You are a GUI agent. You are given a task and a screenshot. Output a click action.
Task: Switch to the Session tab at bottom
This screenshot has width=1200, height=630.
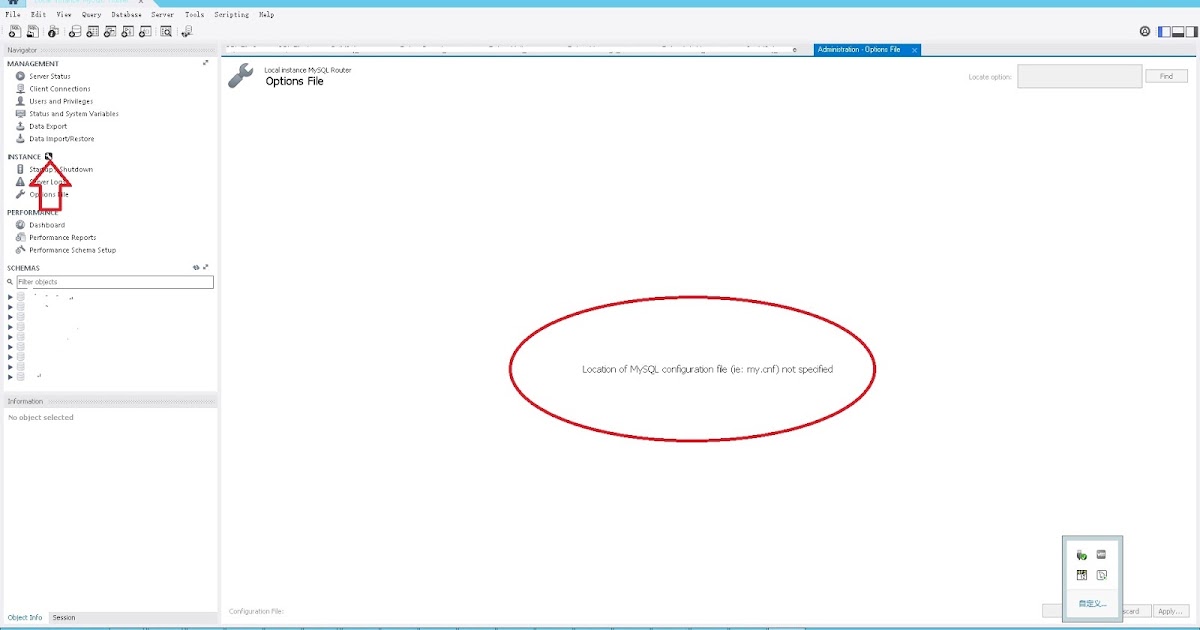[x=63, y=617]
